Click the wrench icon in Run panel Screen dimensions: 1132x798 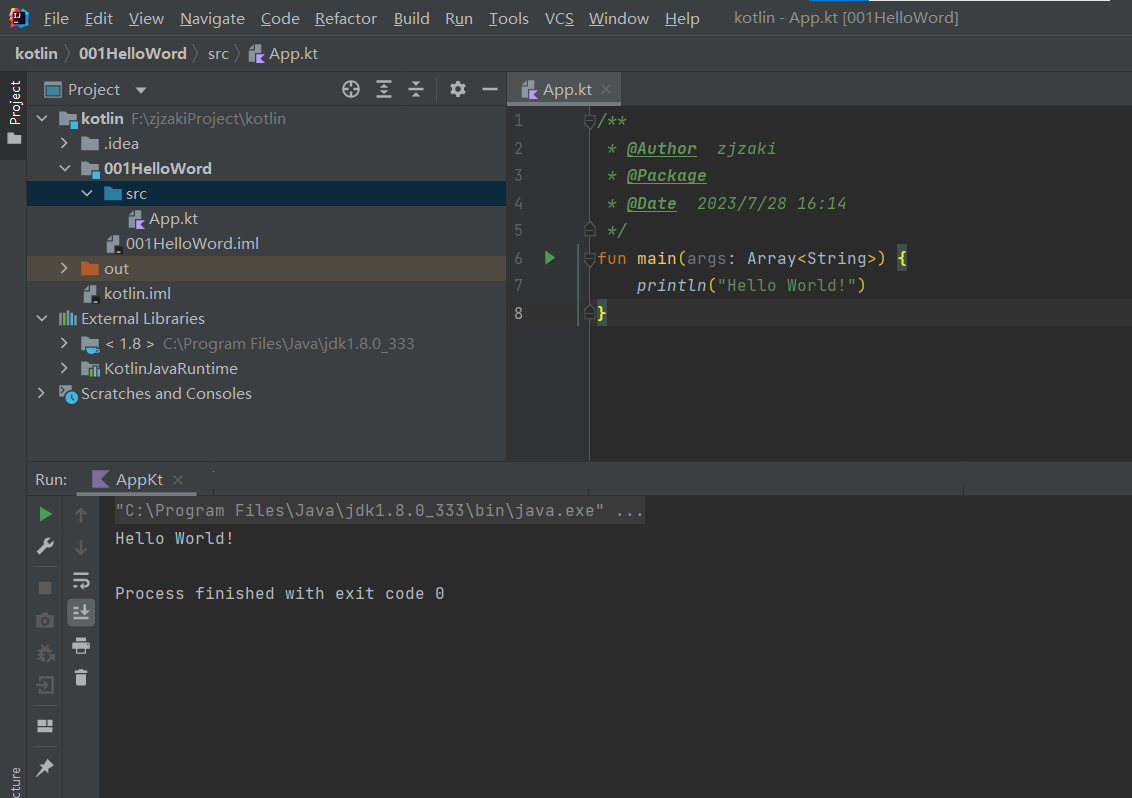click(45, 546)
